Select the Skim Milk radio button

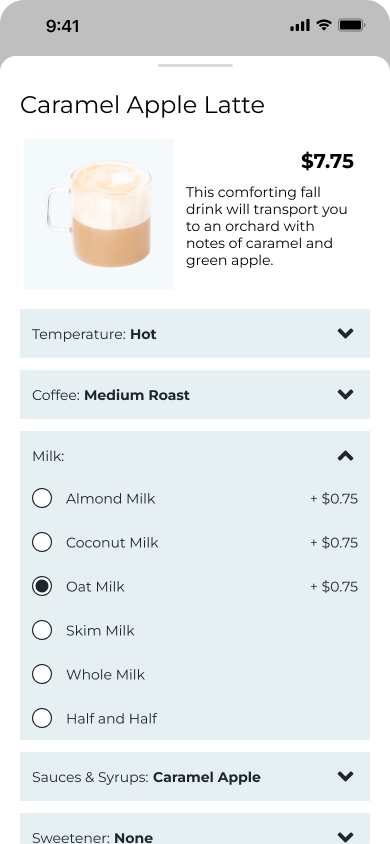click(x=42, y=630)
